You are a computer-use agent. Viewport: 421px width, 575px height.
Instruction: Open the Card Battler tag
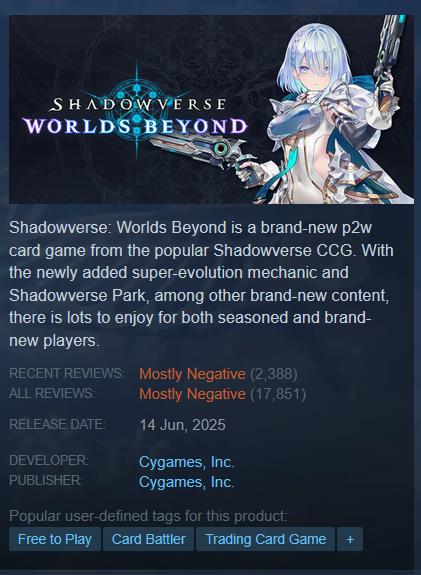pos(149,539)
